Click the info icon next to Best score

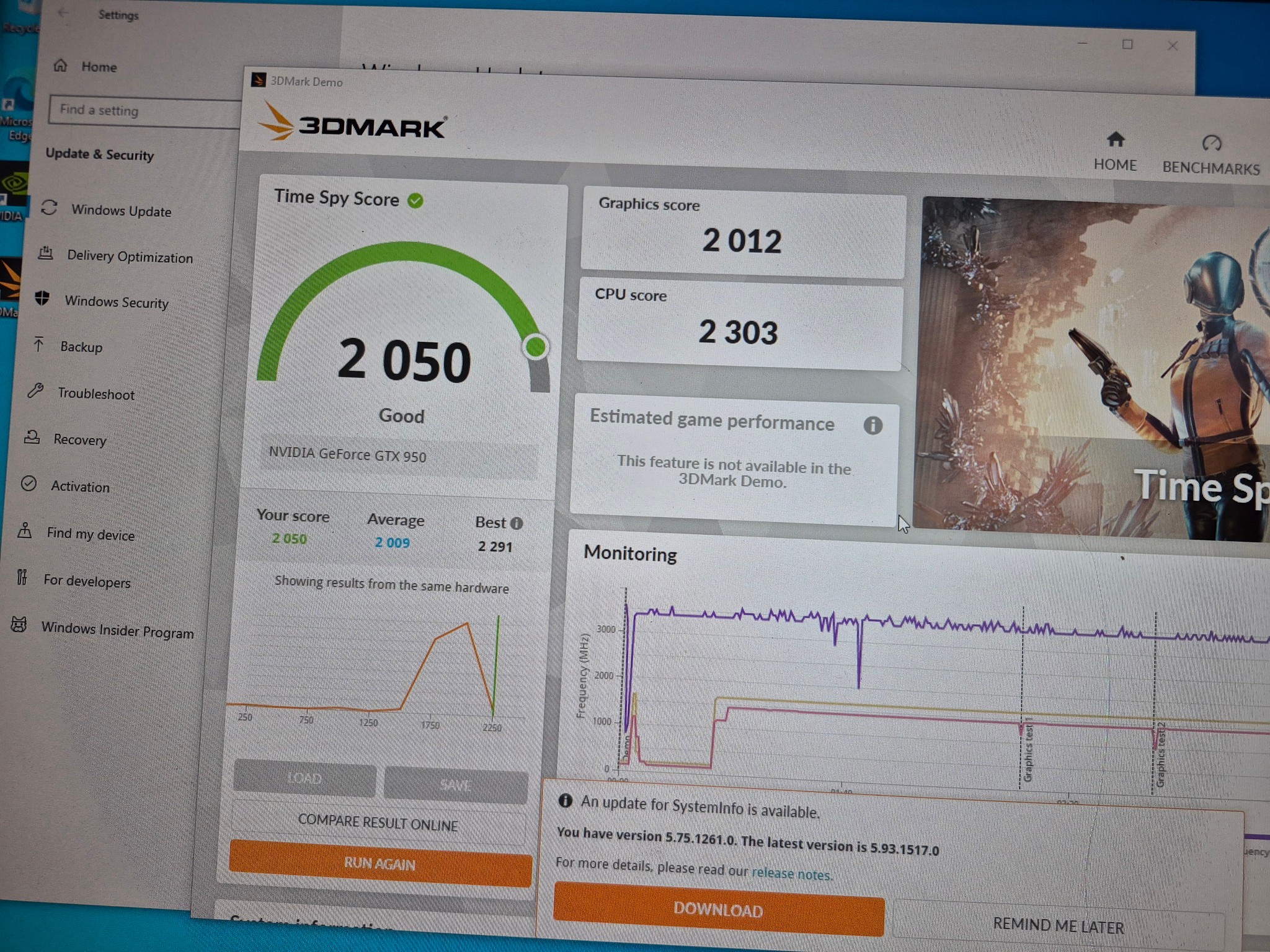point(517,524)
